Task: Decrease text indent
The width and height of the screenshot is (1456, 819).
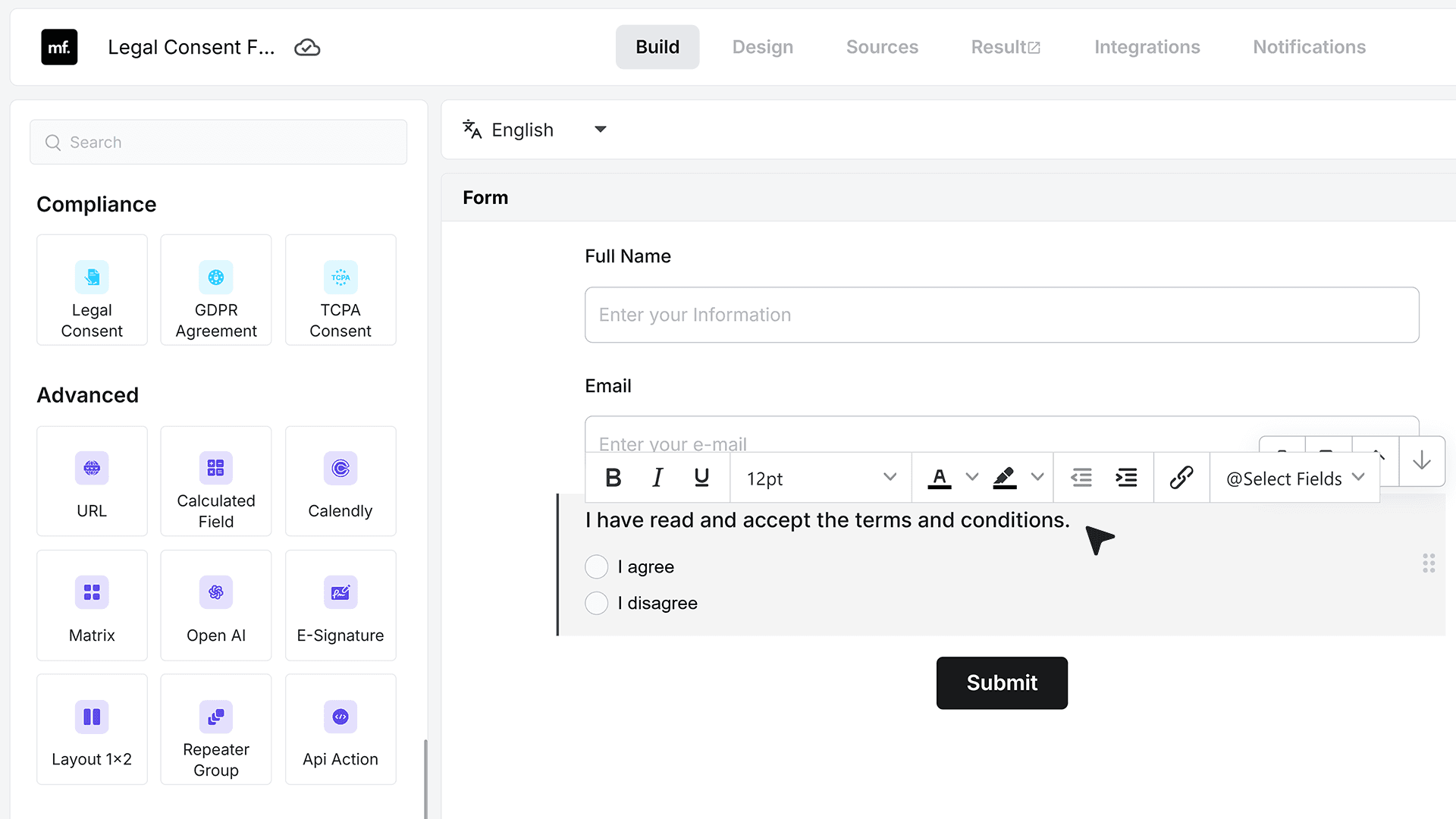Action: tap(1081, 478)
